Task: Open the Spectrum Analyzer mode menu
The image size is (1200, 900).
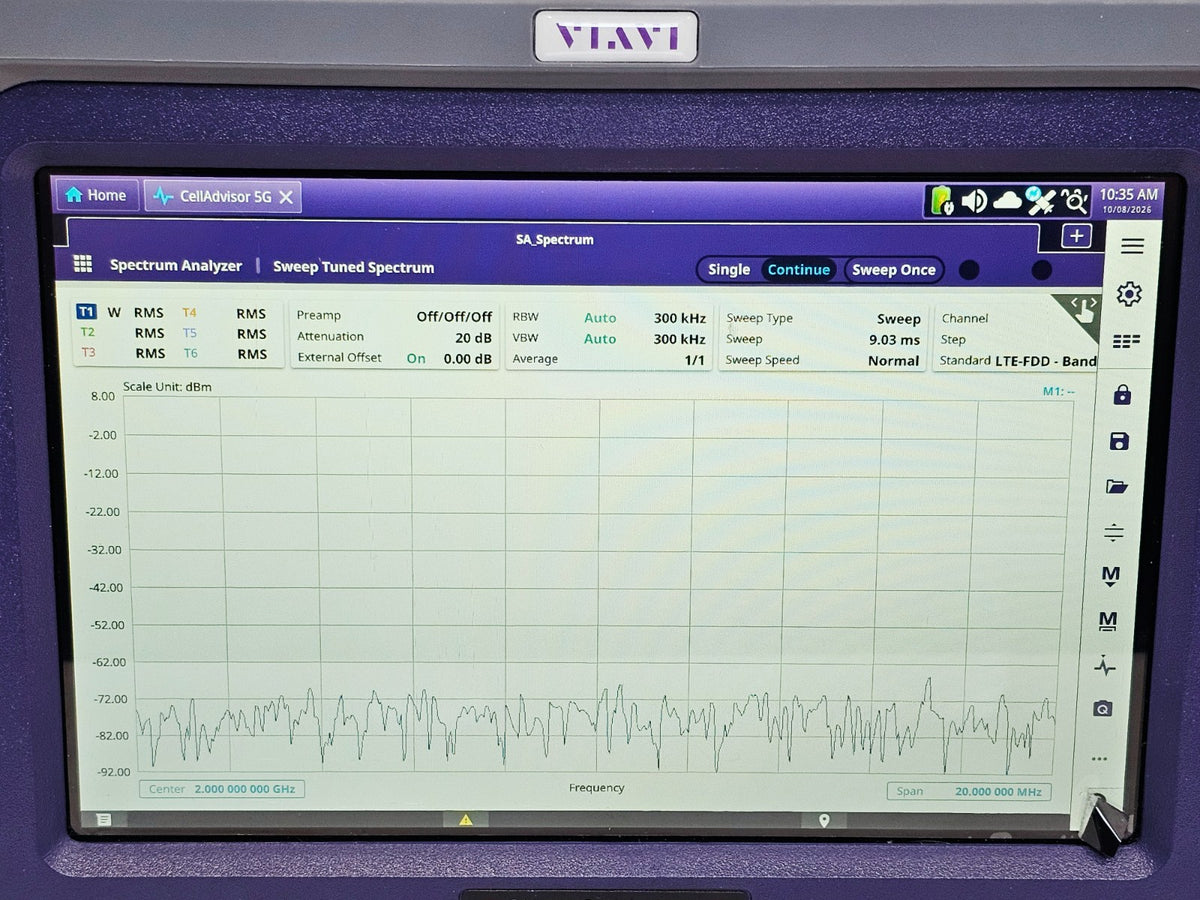Action: 176,265
